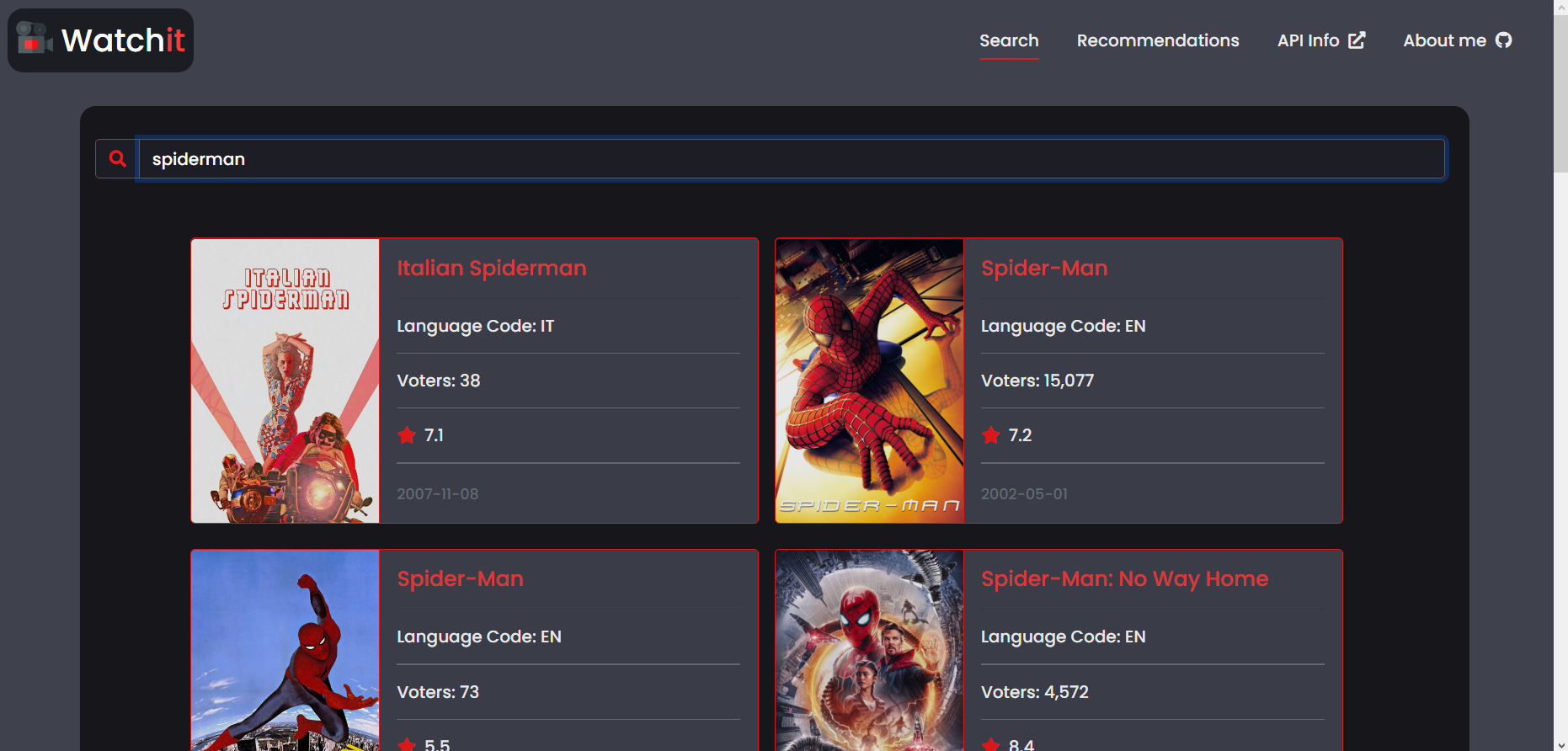Open API Info link in navbar
This screenshot has height=751, width=1568.
click(x=1321, y=40)
